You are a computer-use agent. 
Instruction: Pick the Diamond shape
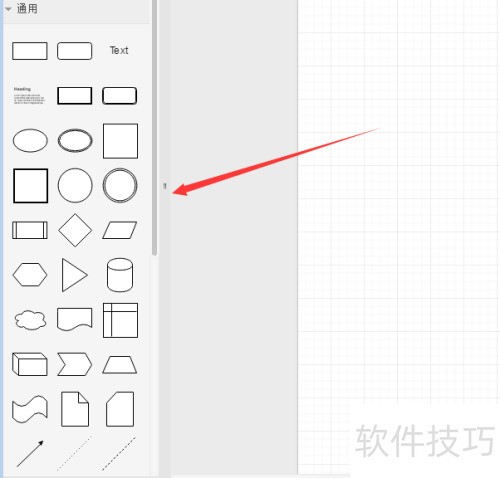pyautogui.click(x=75, y=230)
